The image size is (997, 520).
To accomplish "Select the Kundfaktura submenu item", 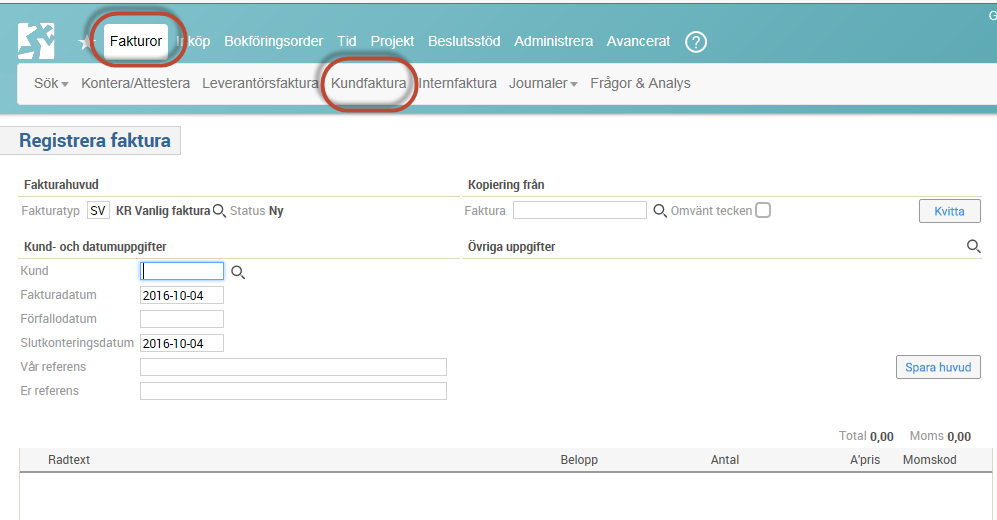I will (368, 83).
